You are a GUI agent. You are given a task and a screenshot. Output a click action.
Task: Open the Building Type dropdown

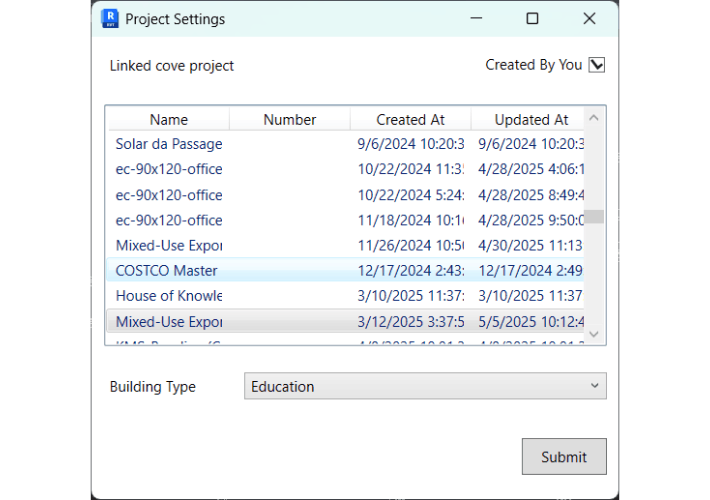(x=424, y=386)
